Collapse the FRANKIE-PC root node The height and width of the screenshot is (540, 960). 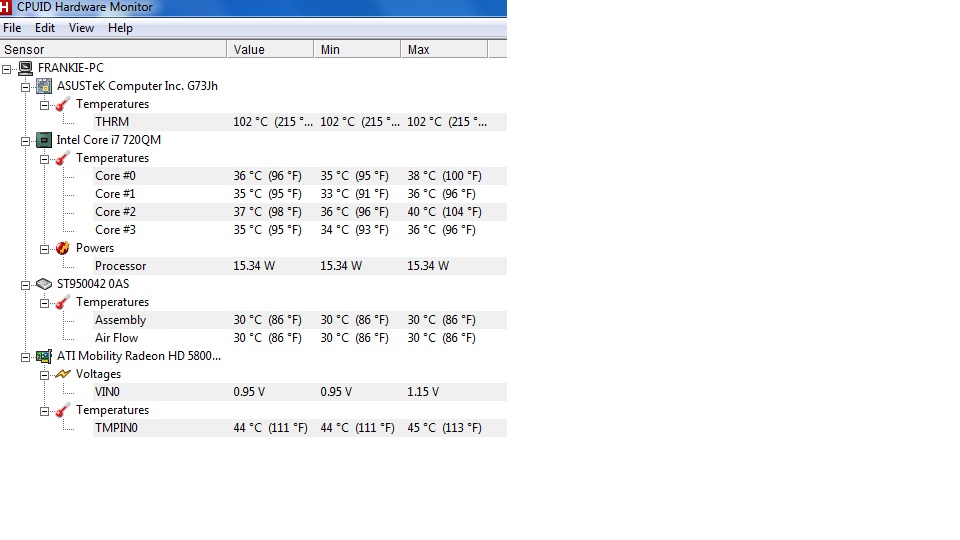(7, 69)
